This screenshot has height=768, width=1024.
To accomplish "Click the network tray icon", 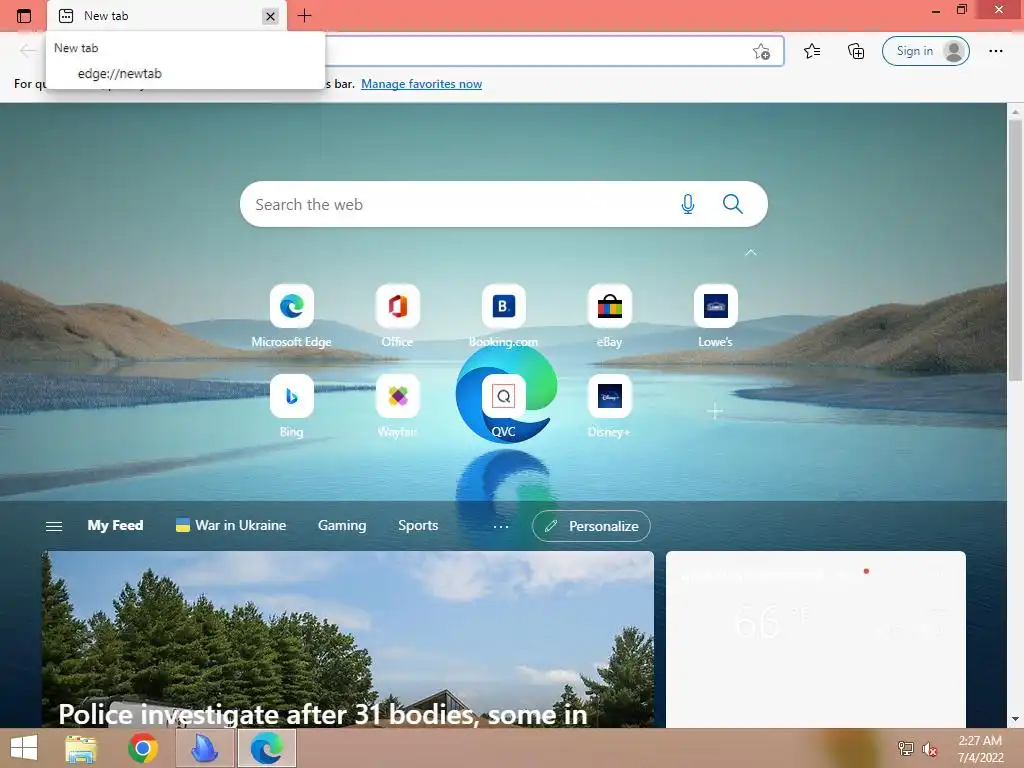I will (905, 749).
